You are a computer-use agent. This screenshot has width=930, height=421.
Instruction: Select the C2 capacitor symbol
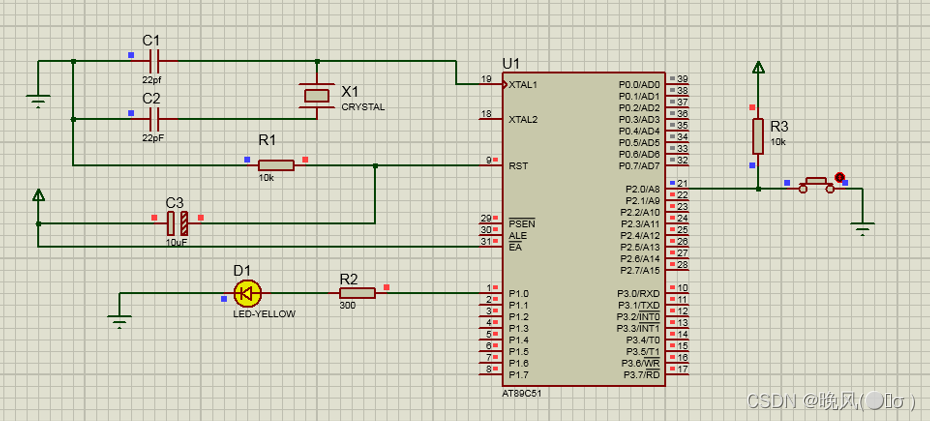pos(155,119)
